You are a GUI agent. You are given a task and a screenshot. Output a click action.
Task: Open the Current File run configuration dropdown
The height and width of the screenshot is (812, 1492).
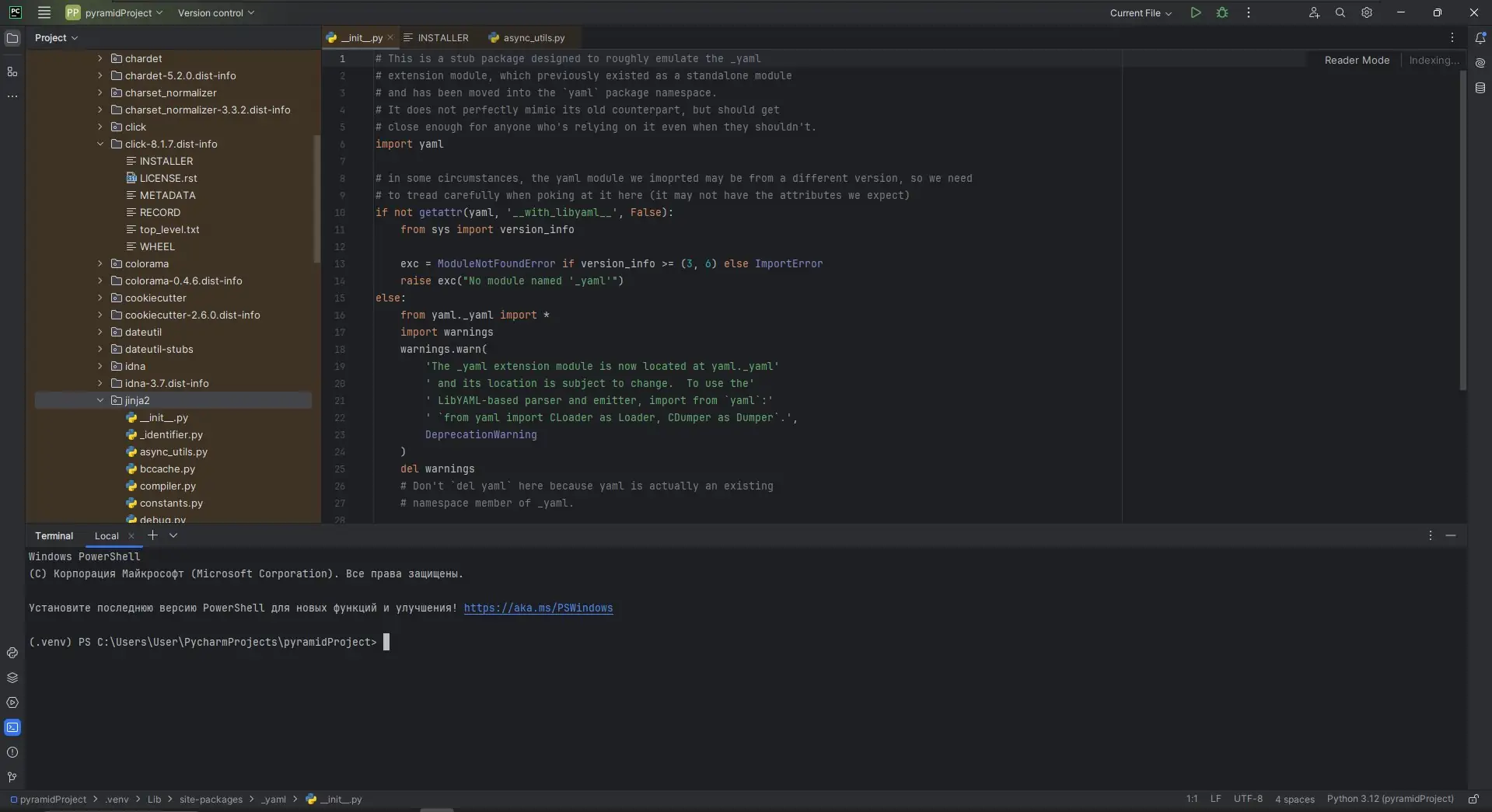[1141, 12]
